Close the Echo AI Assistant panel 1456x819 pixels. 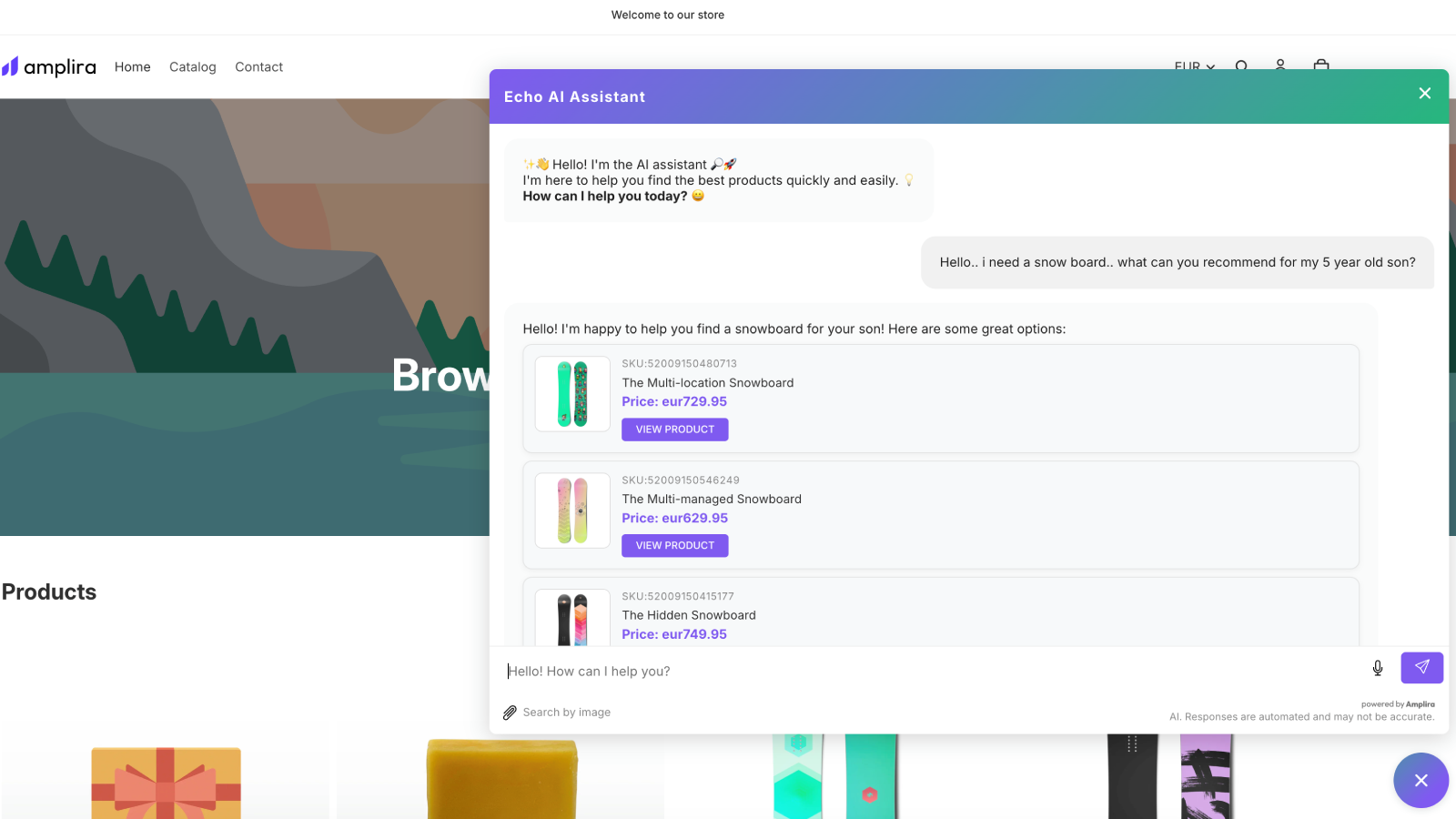click(x=1425, y=94)
